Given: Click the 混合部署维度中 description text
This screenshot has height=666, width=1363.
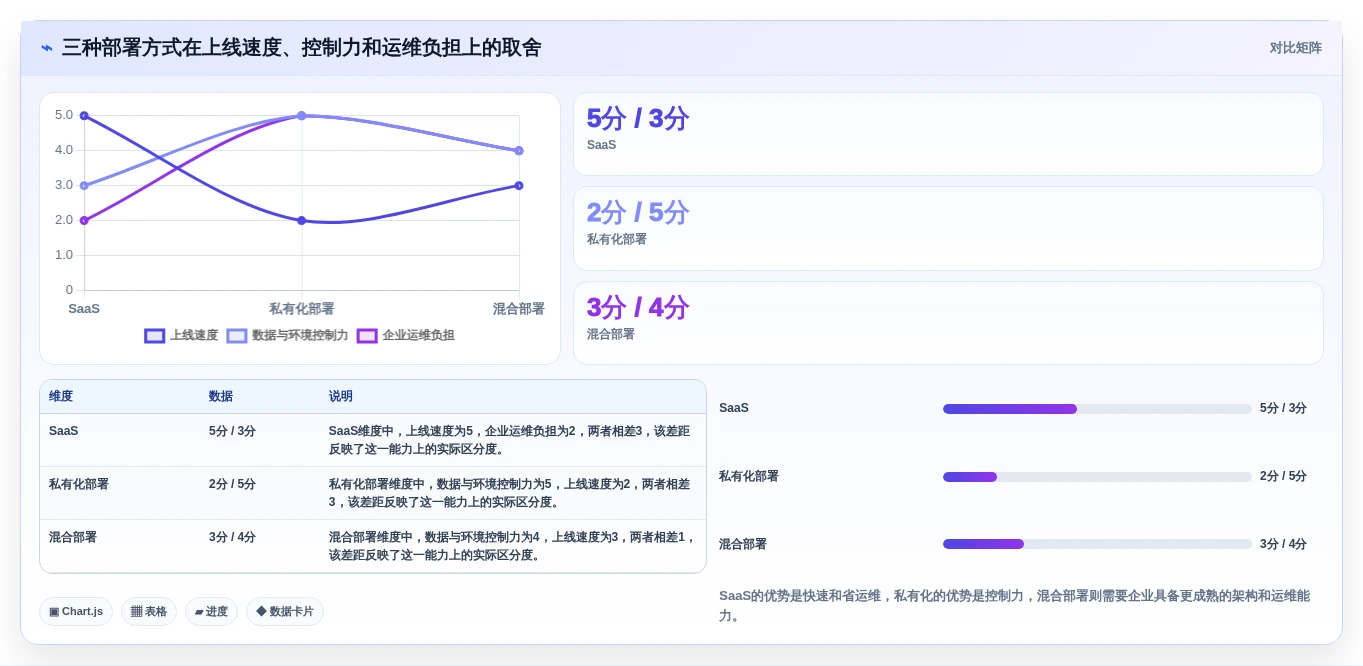Looking at the screenshot, I should tap(511, 546).
